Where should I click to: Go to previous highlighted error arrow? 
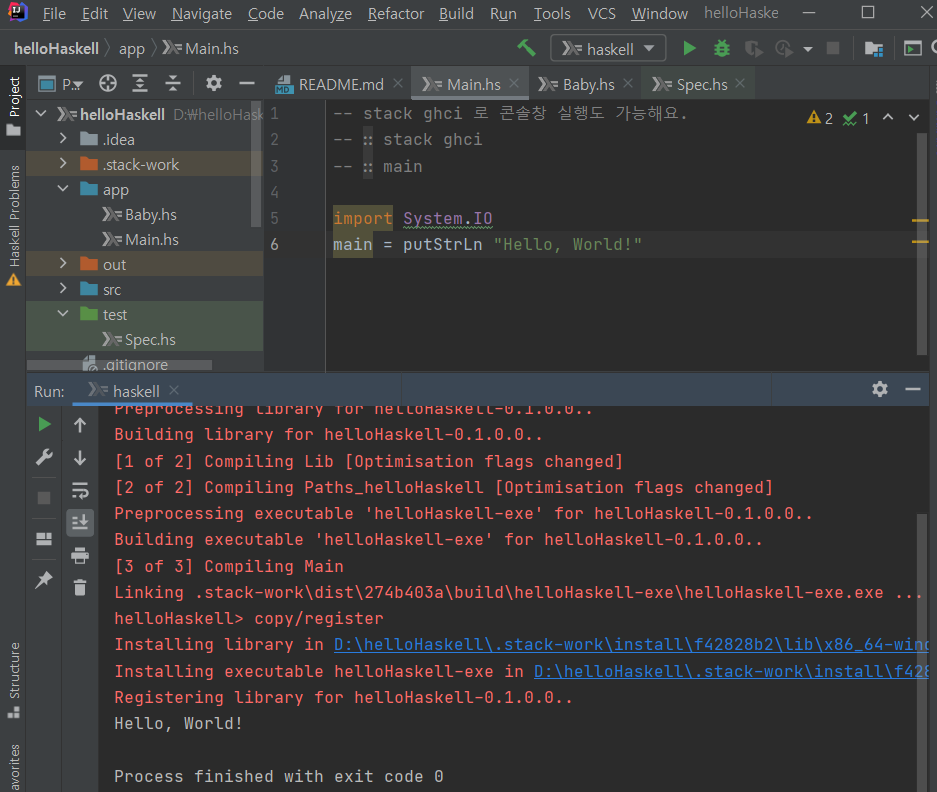[888, 118]
